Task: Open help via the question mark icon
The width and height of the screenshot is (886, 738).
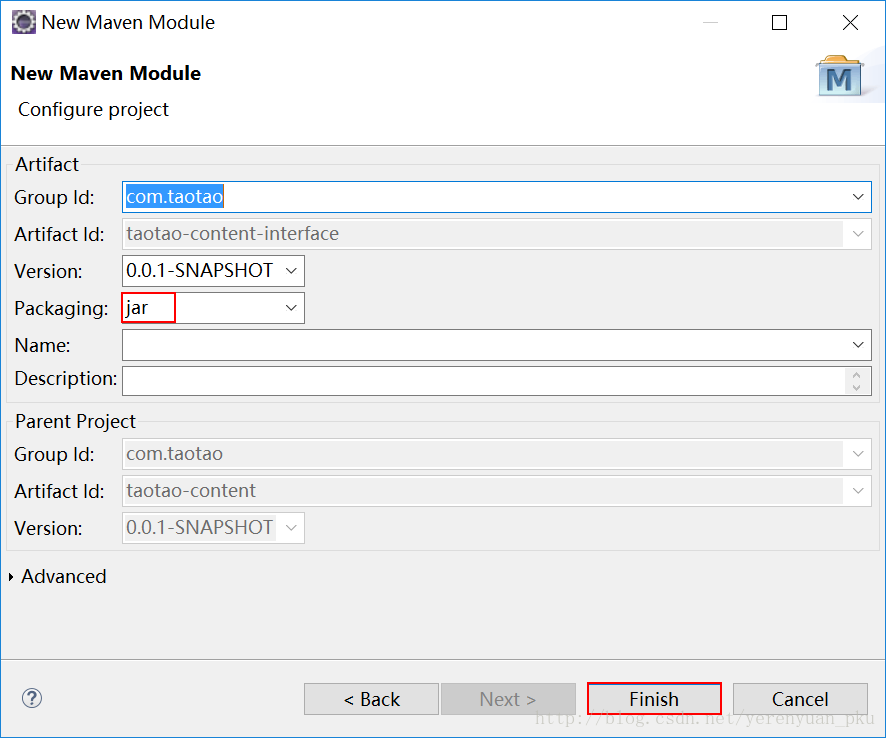Action: (x=32, y=698)
